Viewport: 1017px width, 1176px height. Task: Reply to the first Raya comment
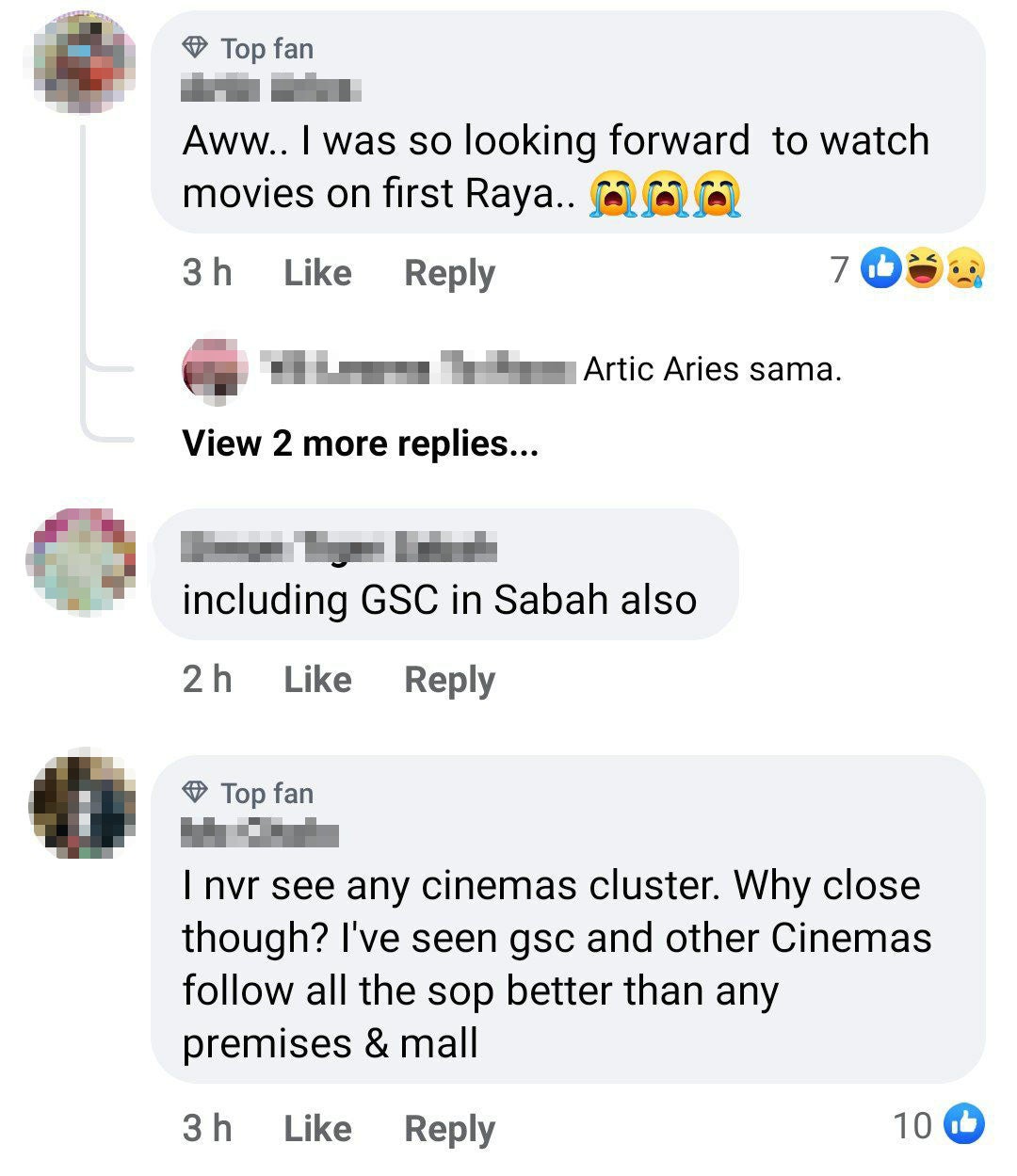[449, 272]
